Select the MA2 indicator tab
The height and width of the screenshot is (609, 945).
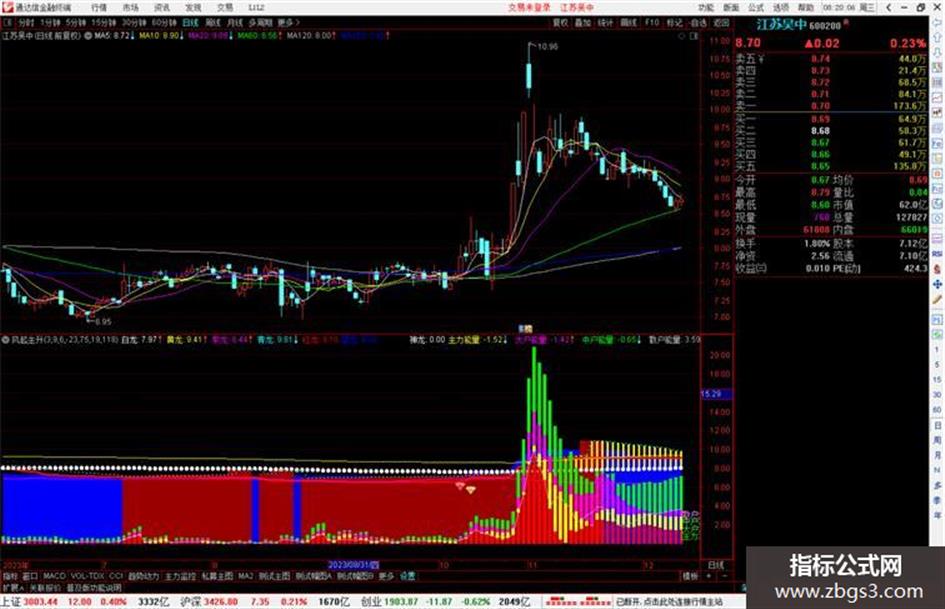pos(245,576)
